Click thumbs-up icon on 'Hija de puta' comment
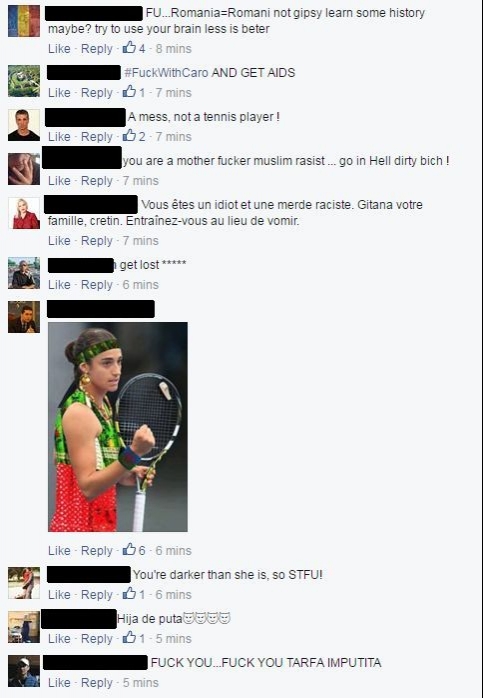 click(130, 637)
